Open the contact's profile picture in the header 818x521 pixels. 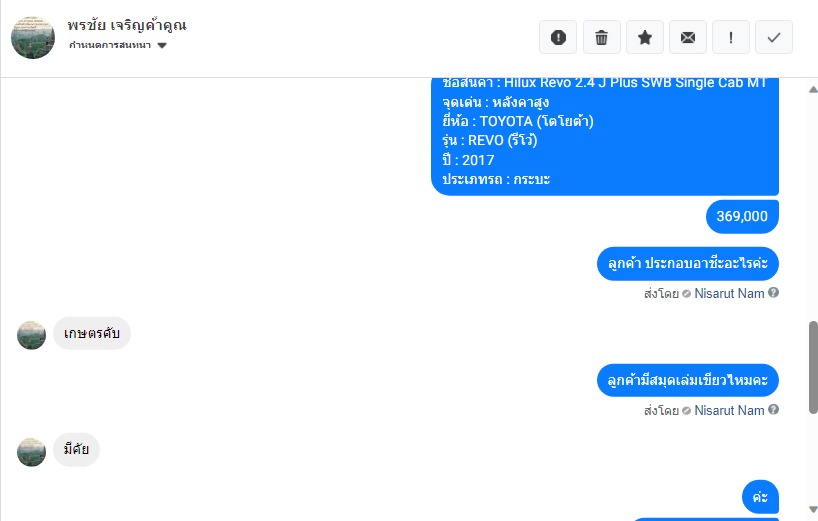point(33,37)
